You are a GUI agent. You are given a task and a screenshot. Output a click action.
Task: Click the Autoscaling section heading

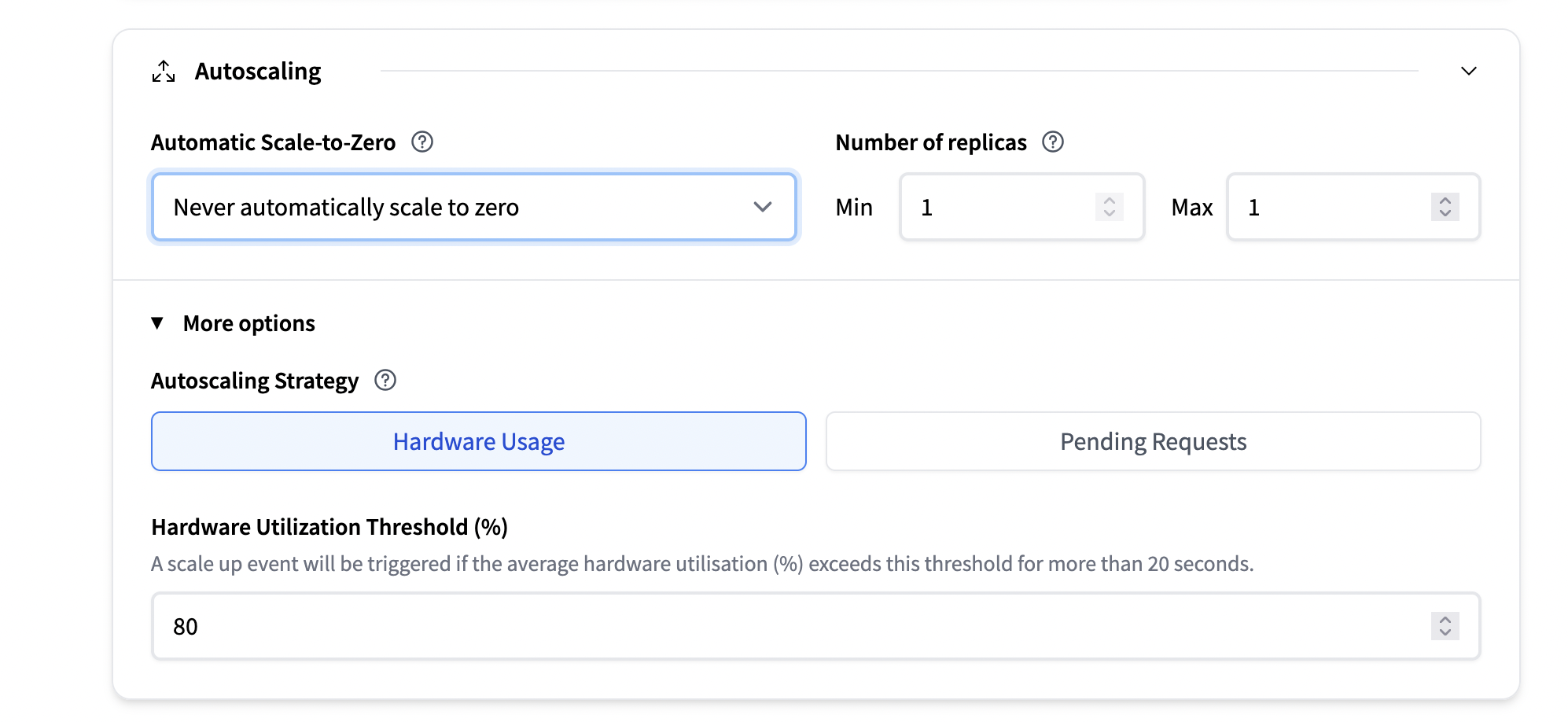(258, 72)
